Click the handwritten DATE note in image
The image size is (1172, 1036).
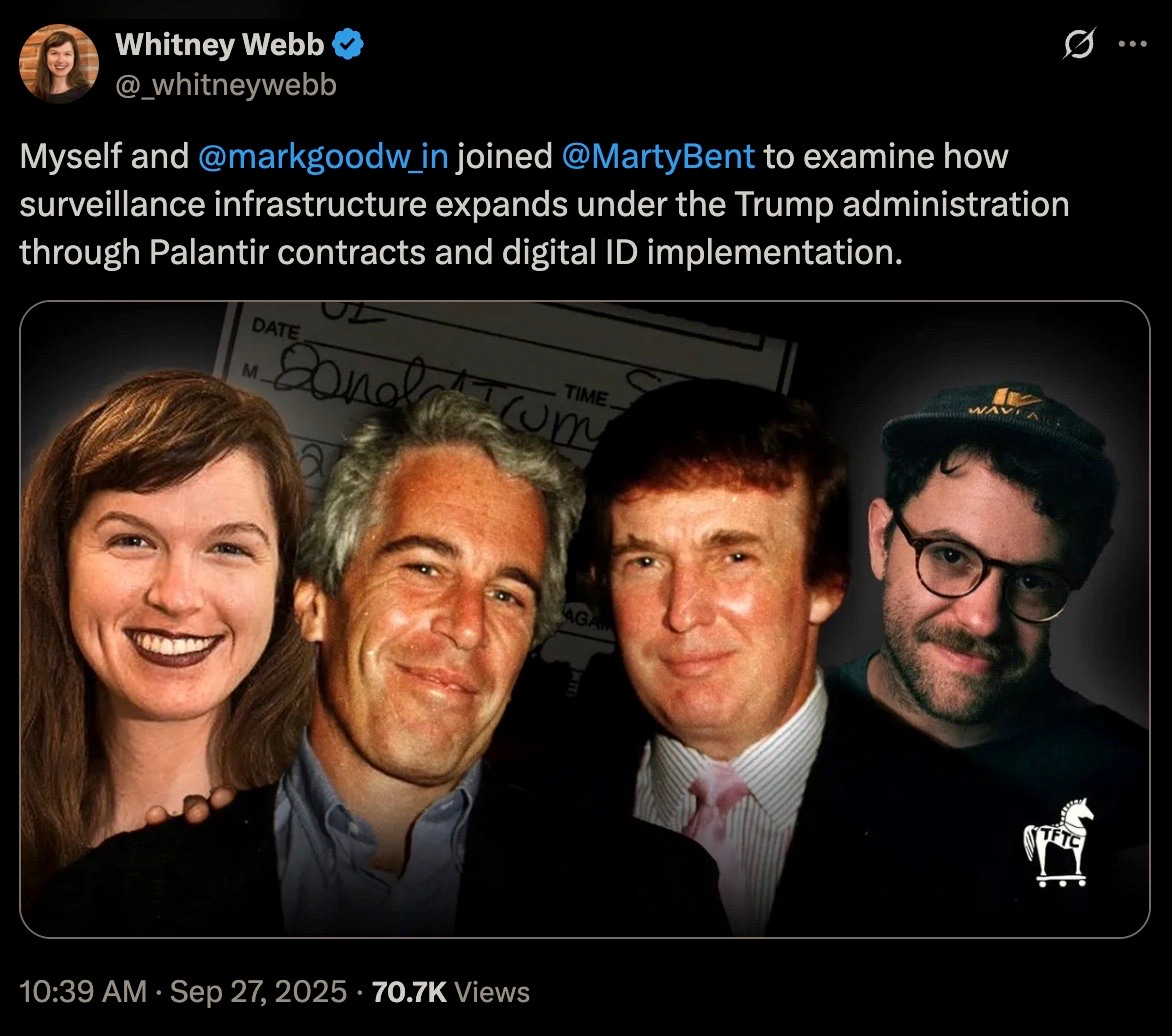click(x=276, y=328)
